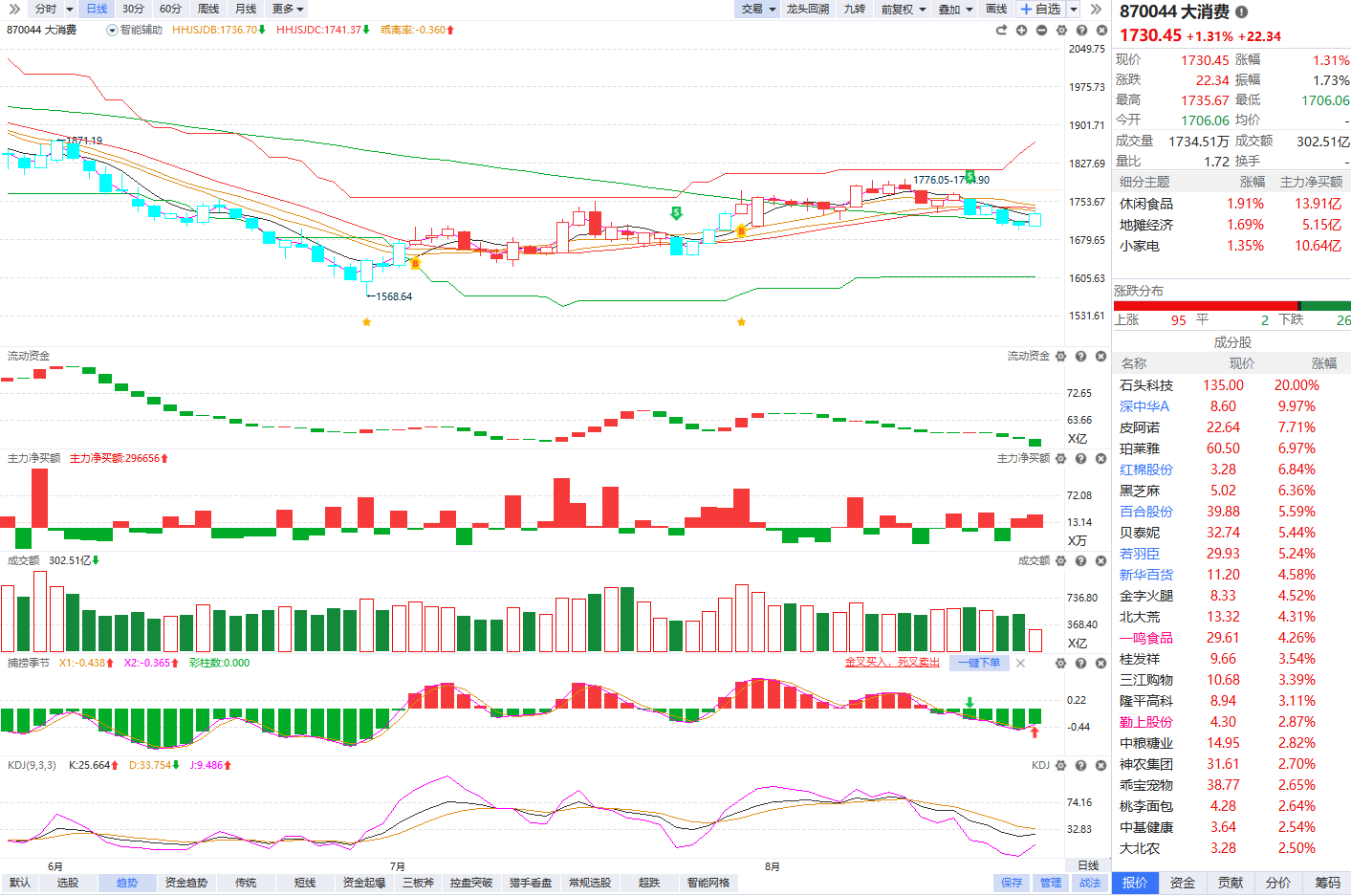Open 金叉买入，死叉卖出 link
Image resolution: width=1351 pixels, height=896 pixels.
892,663
